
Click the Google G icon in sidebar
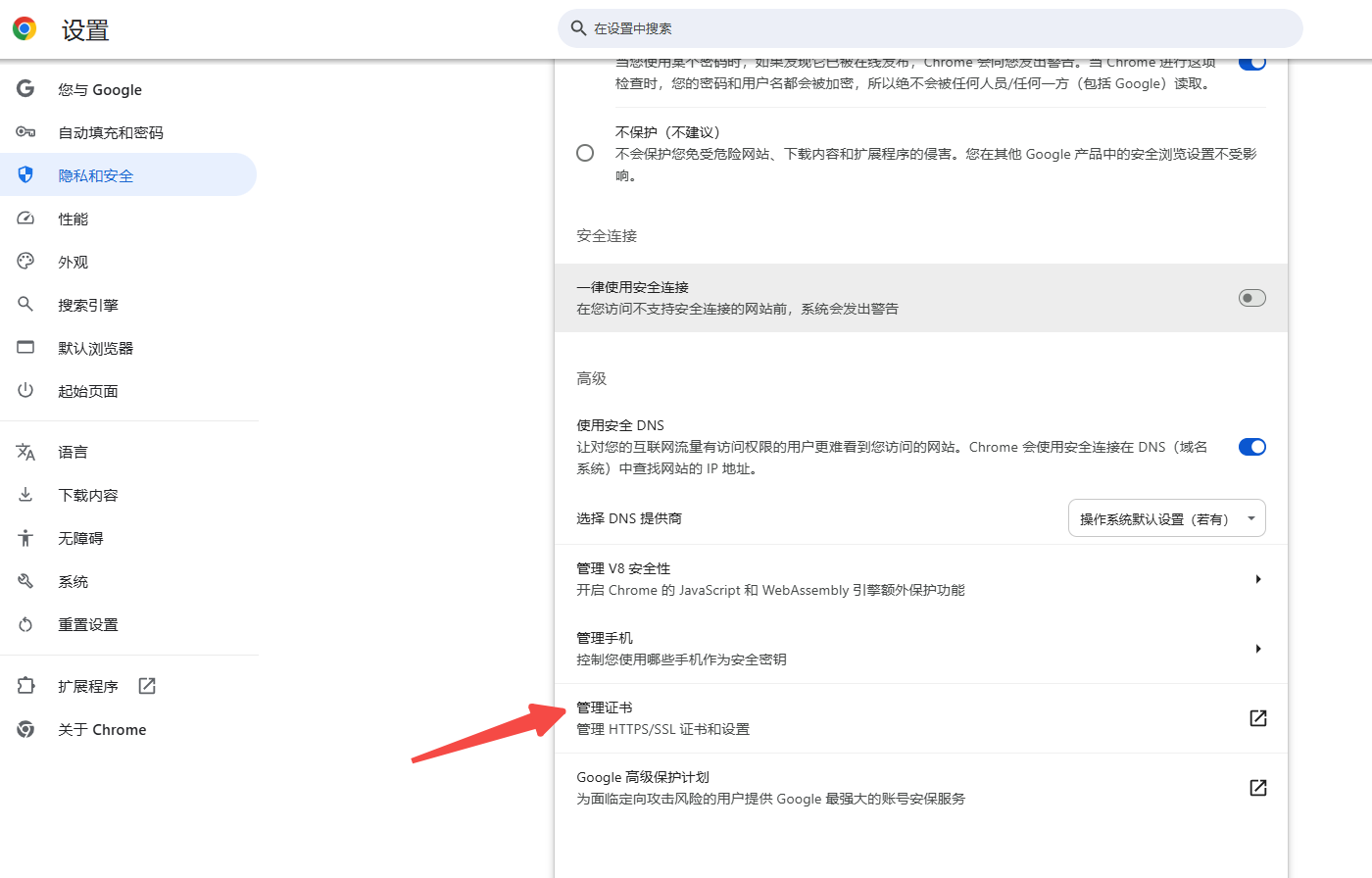point(25,89)
